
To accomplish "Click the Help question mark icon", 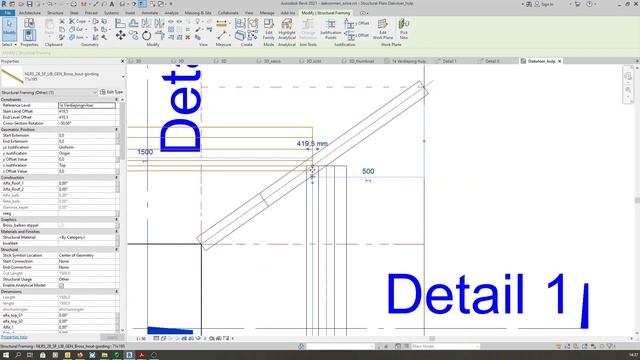I will click(x=589, y=4).
